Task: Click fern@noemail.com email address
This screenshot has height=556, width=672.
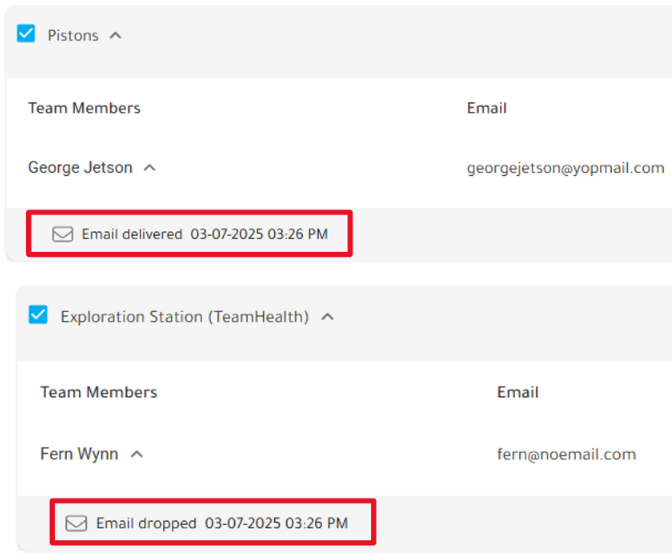Action: click(567, 454)
